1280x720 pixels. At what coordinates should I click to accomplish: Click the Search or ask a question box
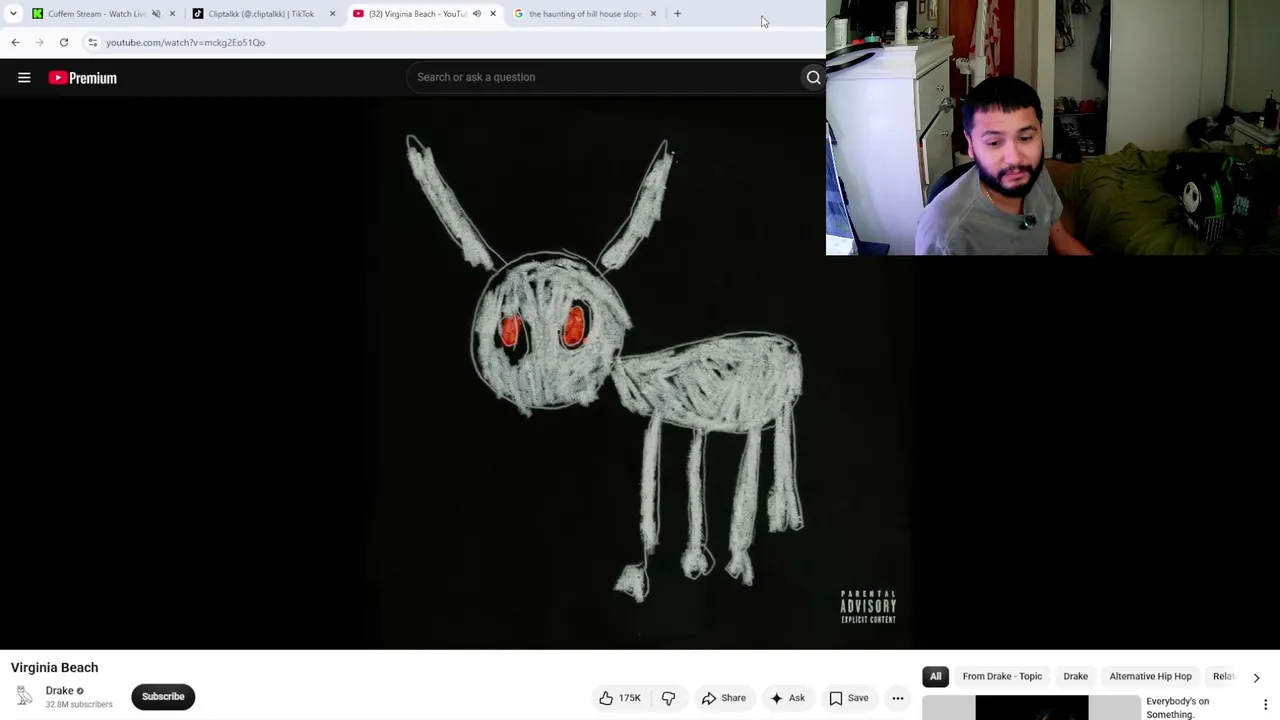pyautogui.click(x=603, y=77)
